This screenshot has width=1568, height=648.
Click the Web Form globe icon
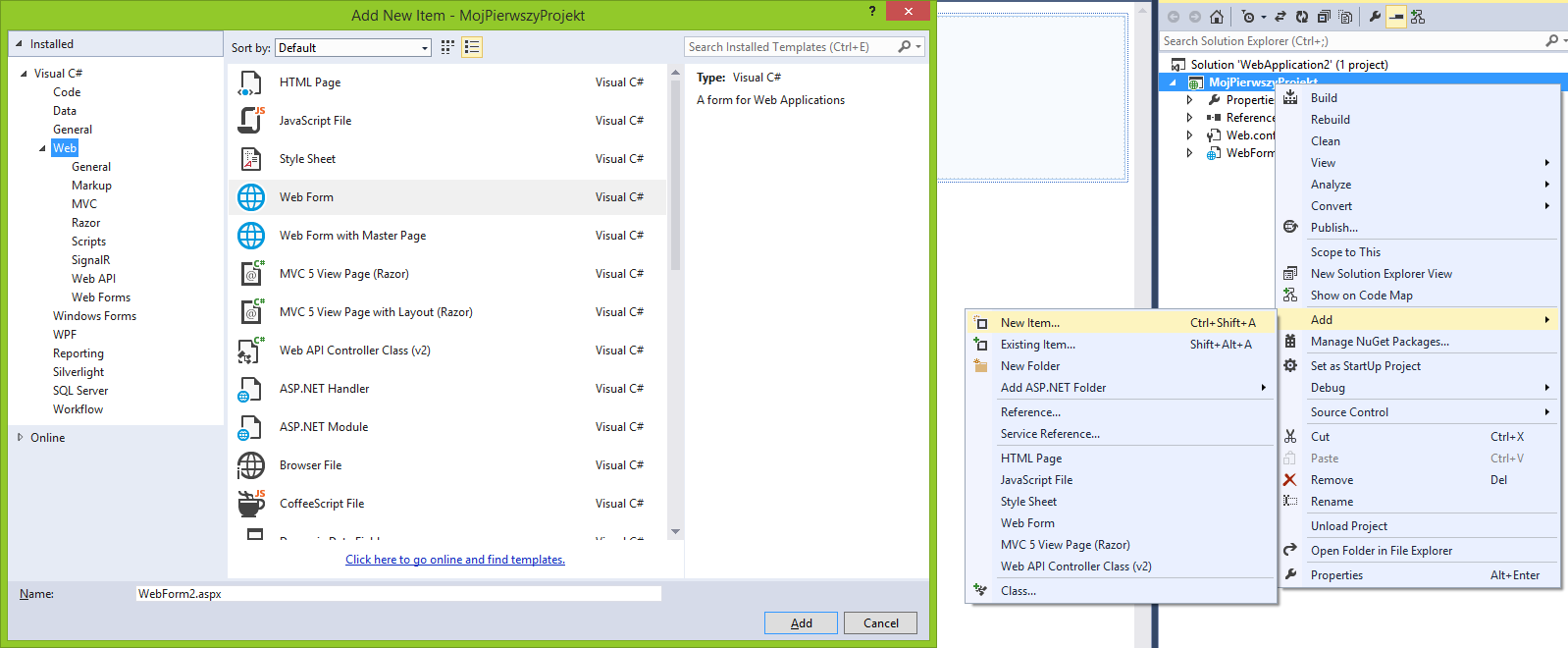tap(251, 197)
